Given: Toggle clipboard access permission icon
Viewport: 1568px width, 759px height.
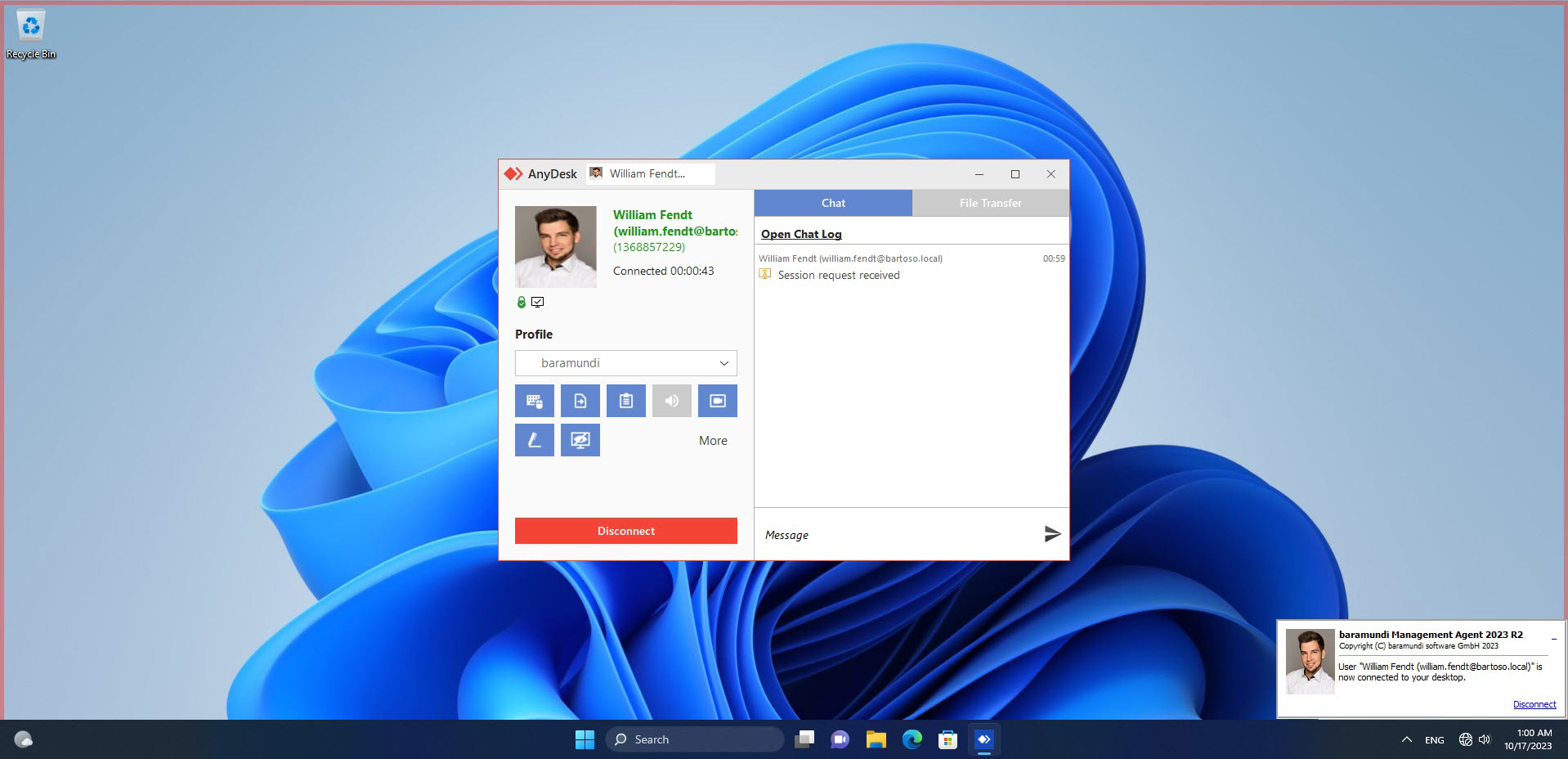Looking at the screenshot, I should [626, 401].
